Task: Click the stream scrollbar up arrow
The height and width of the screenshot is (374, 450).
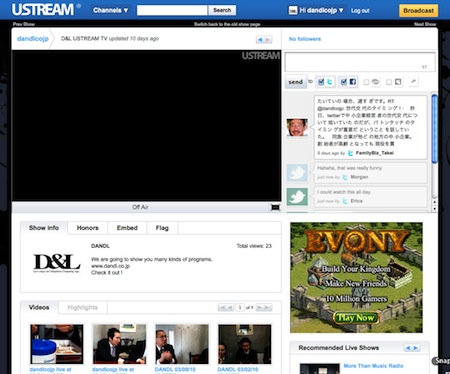Action: 434,202
